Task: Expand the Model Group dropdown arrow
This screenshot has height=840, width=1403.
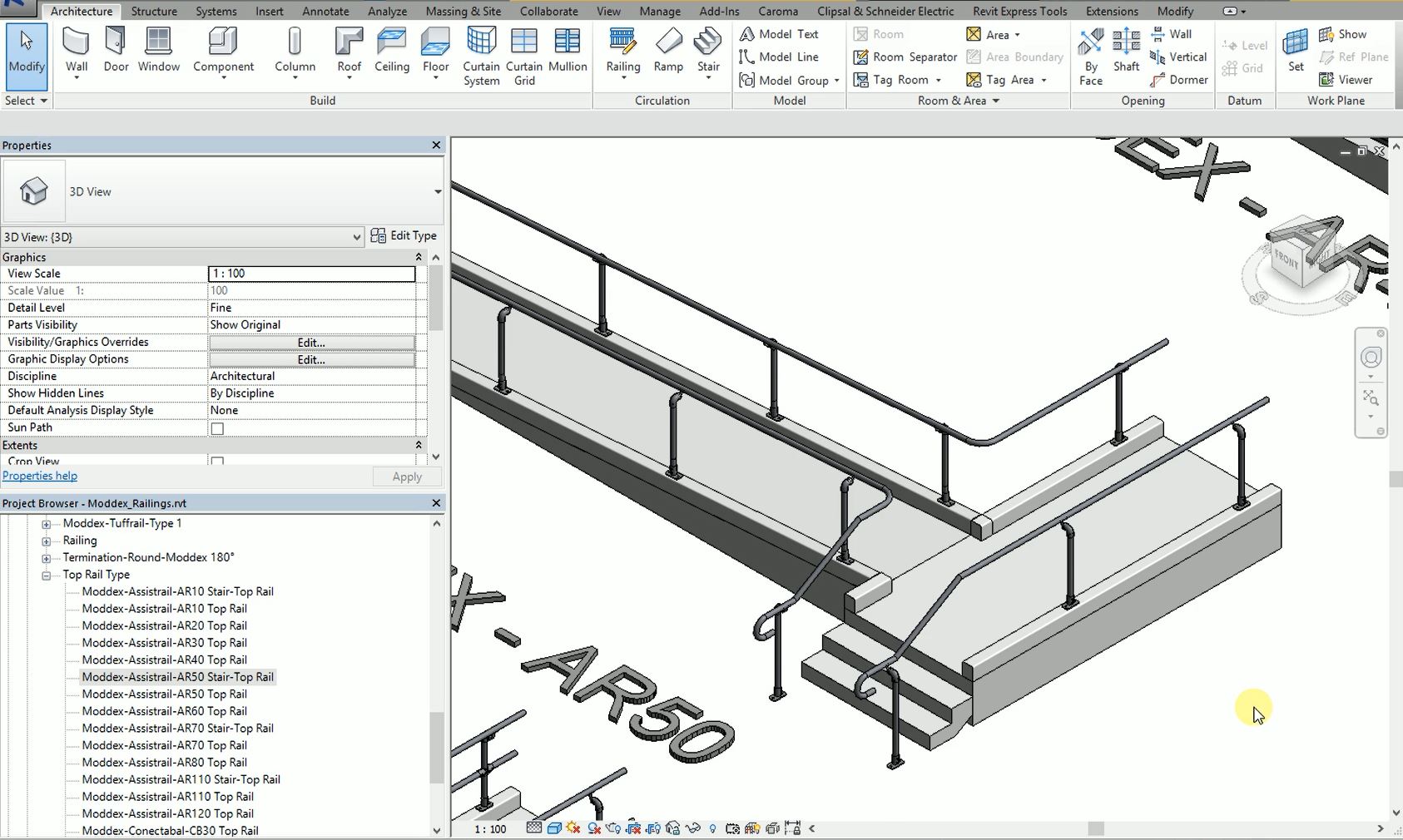Action: pyautogui.click(x=836, y=81)
